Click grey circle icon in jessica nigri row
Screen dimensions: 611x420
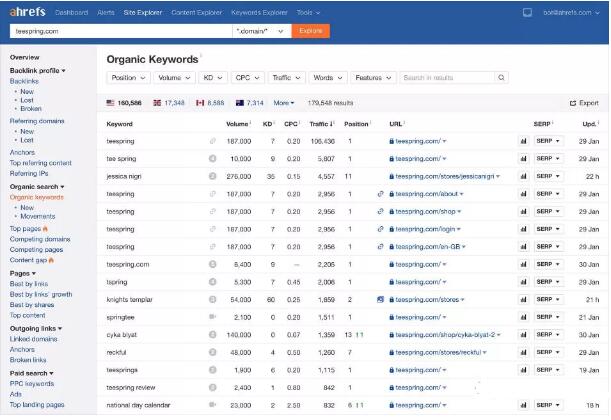tap(212, 176)
